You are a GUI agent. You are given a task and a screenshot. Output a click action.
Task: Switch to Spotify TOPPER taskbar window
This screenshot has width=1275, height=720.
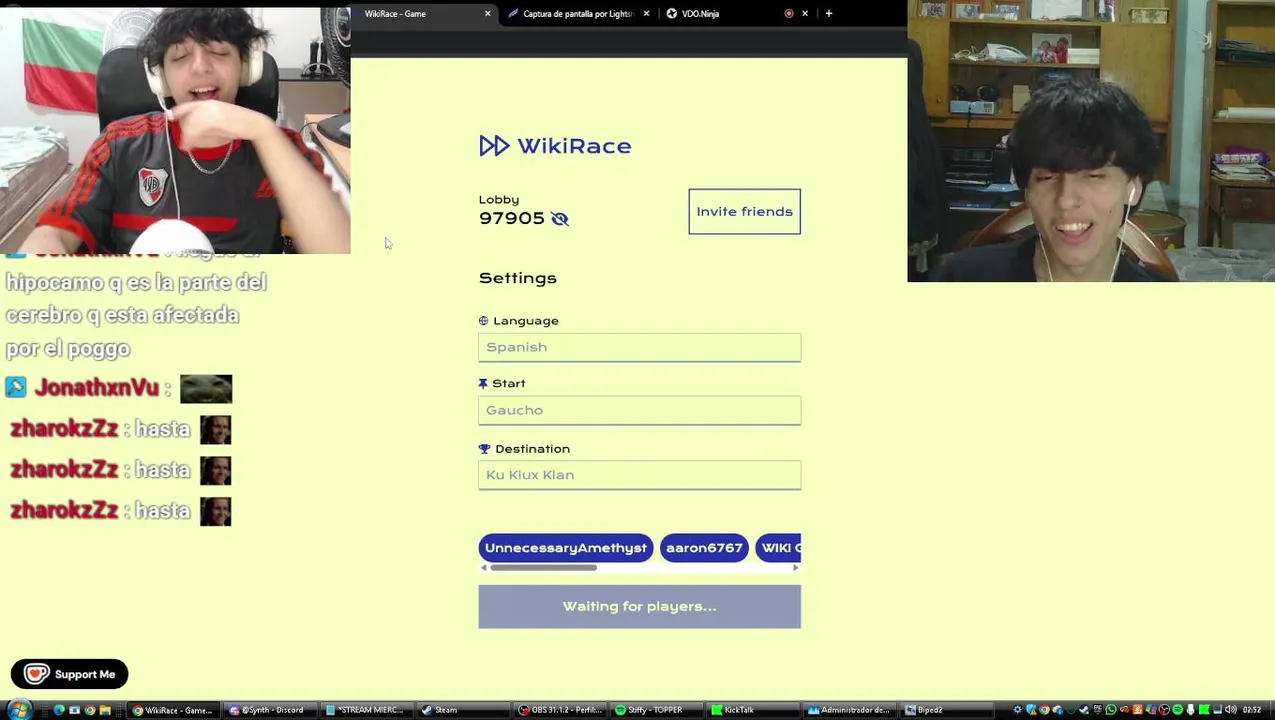pos(656,710)
